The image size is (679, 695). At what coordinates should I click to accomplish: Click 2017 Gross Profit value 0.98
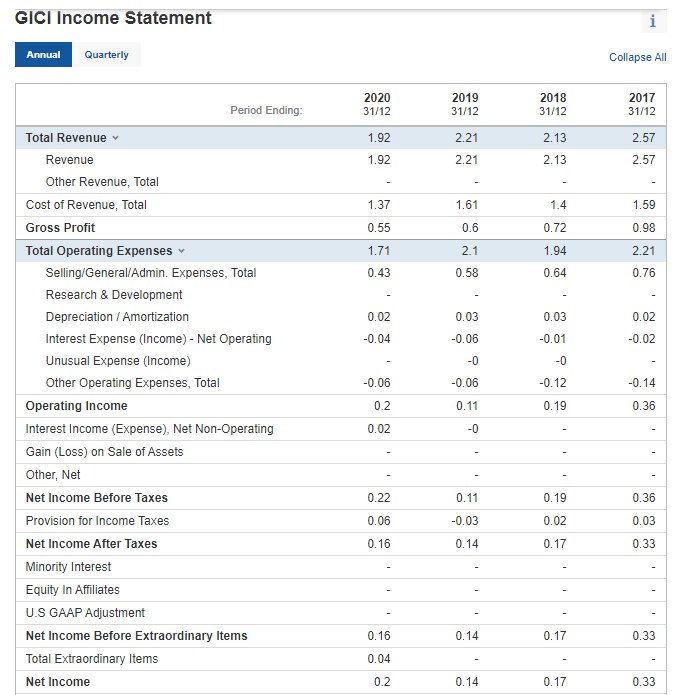pos(644,228)
